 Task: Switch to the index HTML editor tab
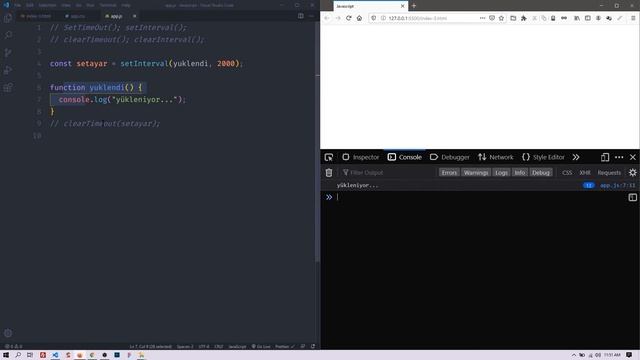[36, 16]
